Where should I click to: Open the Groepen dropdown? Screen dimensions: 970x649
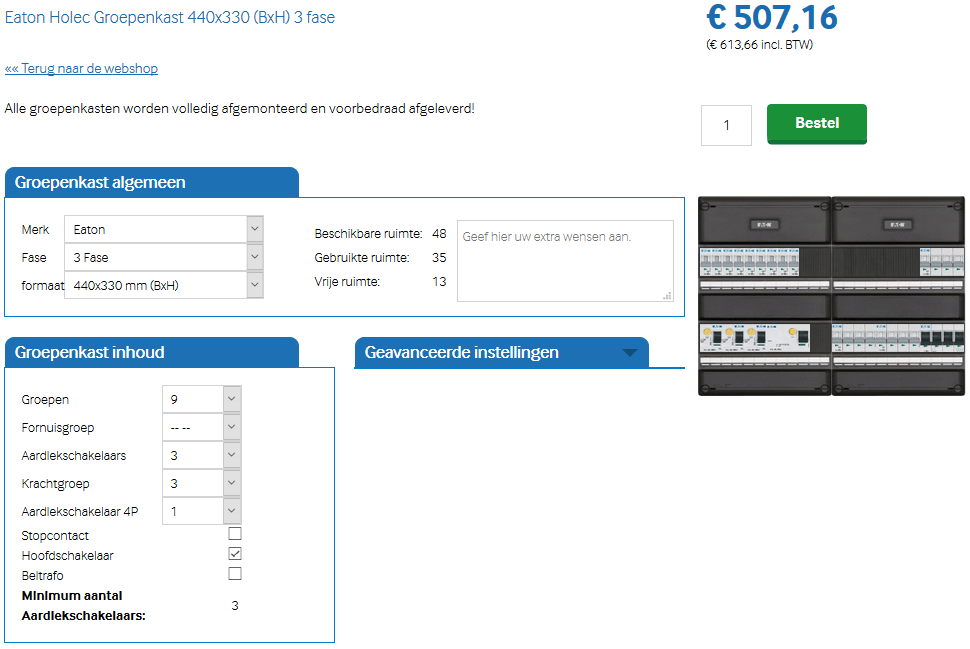pyautogui.click(x=202, y=399)
